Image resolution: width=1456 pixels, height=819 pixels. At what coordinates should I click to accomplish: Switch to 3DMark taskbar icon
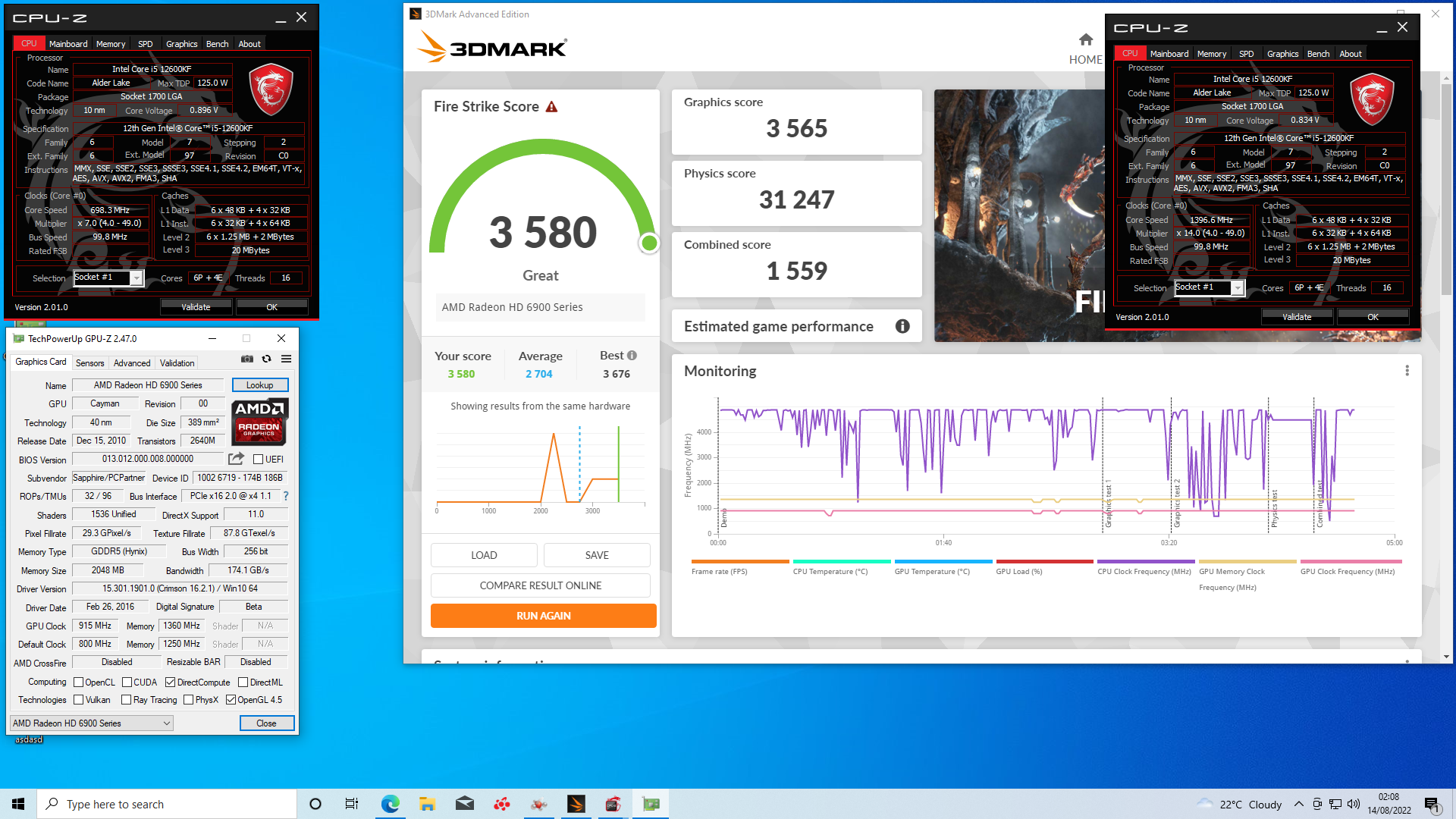[576, 804]
